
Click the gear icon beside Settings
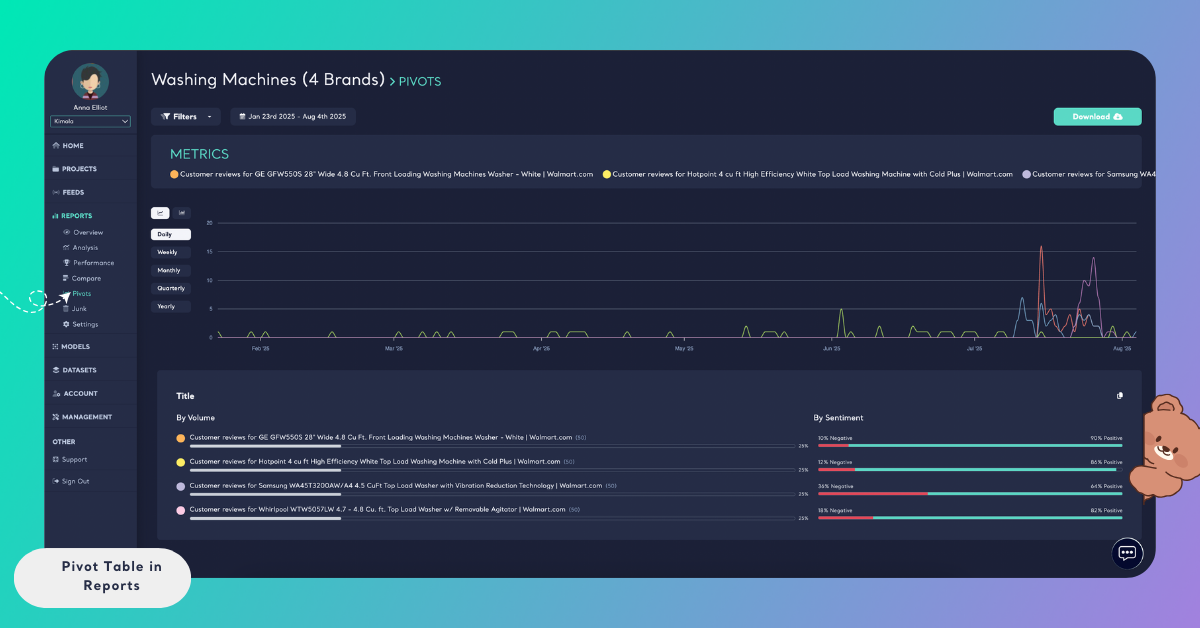coord(67,324)
